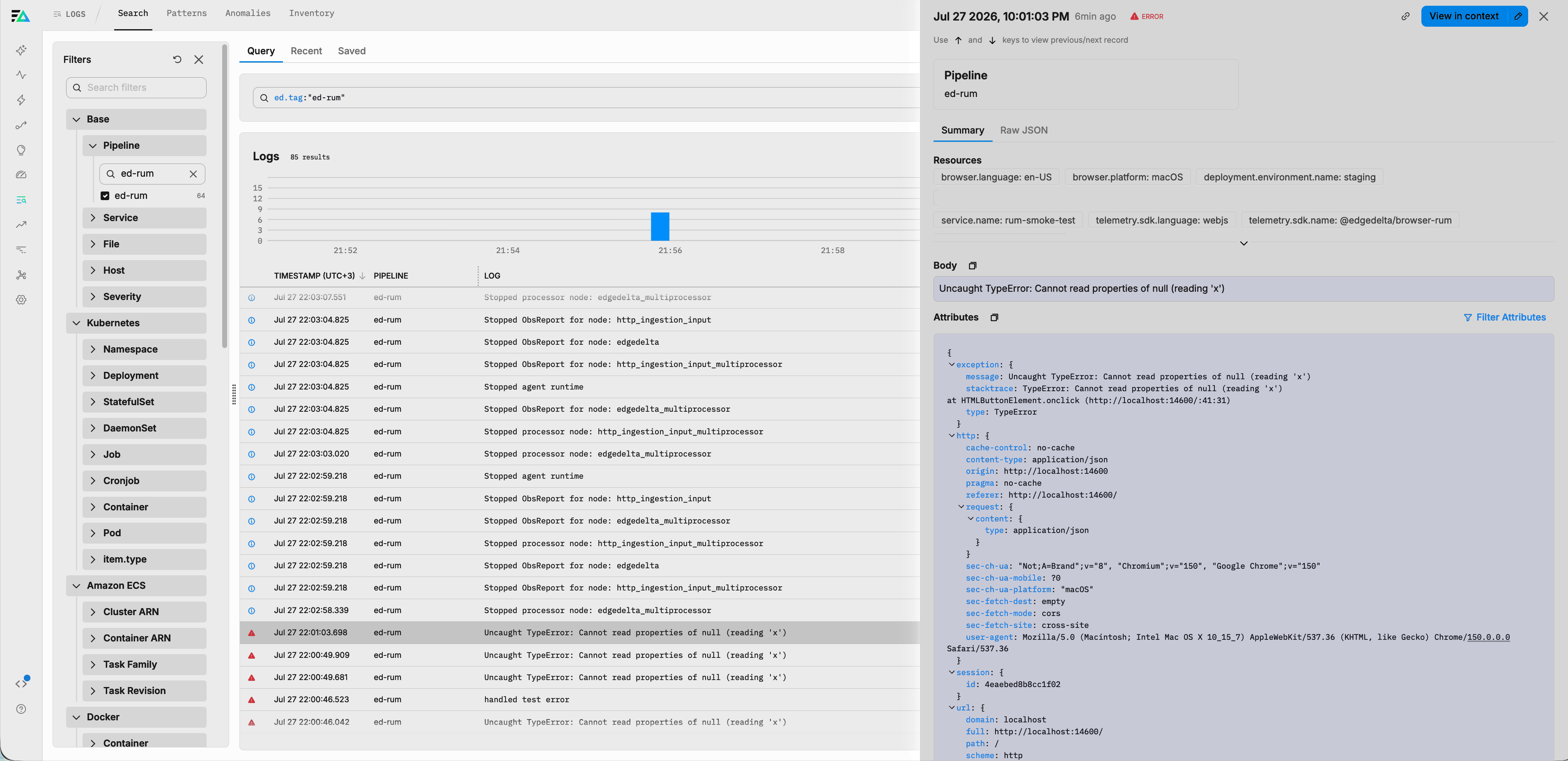
Task: Select the Stopped agent runtime row at 22:03:04.825
Action: (x=579, y=387)
